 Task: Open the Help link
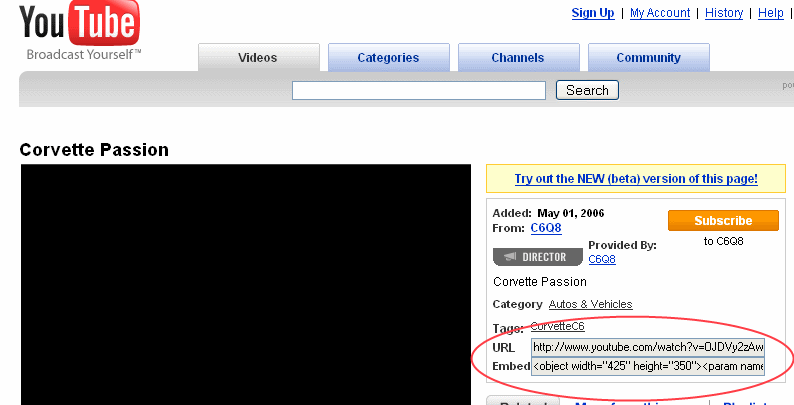click(x=771, y=13)
